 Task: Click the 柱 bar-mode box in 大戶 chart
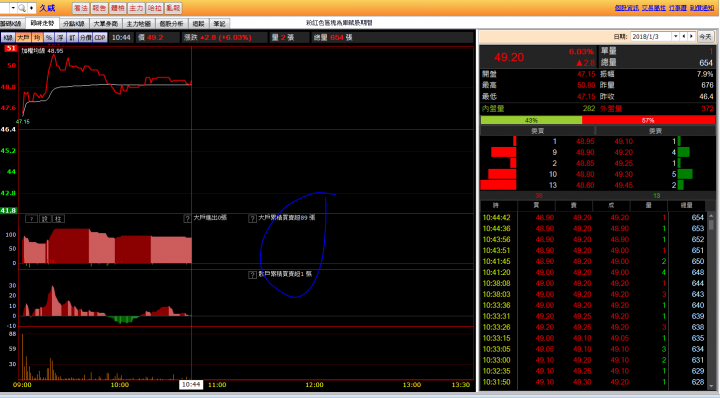pos(58,219)
